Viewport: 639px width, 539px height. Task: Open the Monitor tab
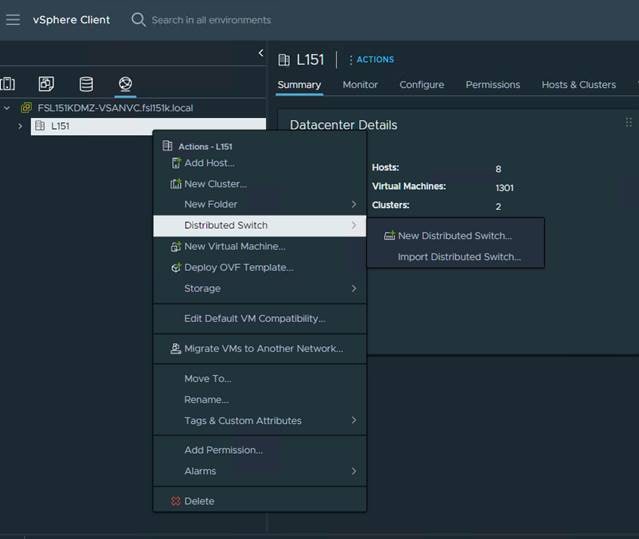(x=360, y=85)
